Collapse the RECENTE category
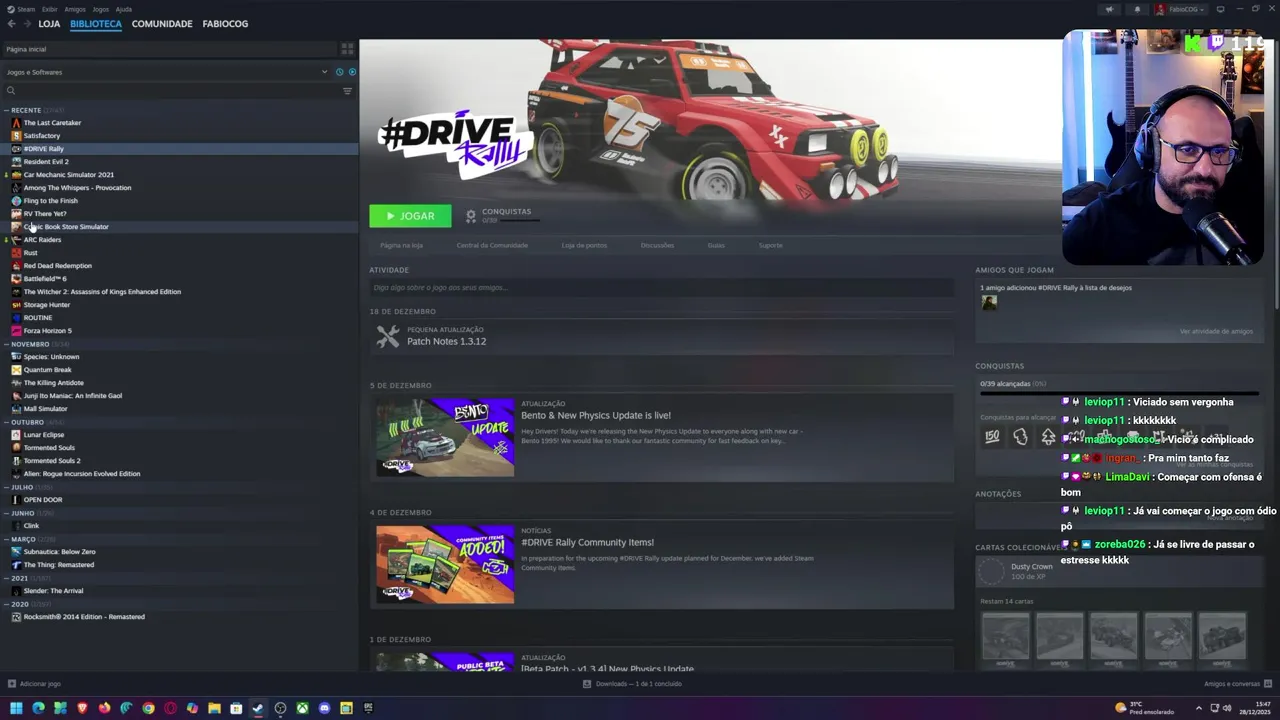The image size is (1280, 720). (7, 110)
